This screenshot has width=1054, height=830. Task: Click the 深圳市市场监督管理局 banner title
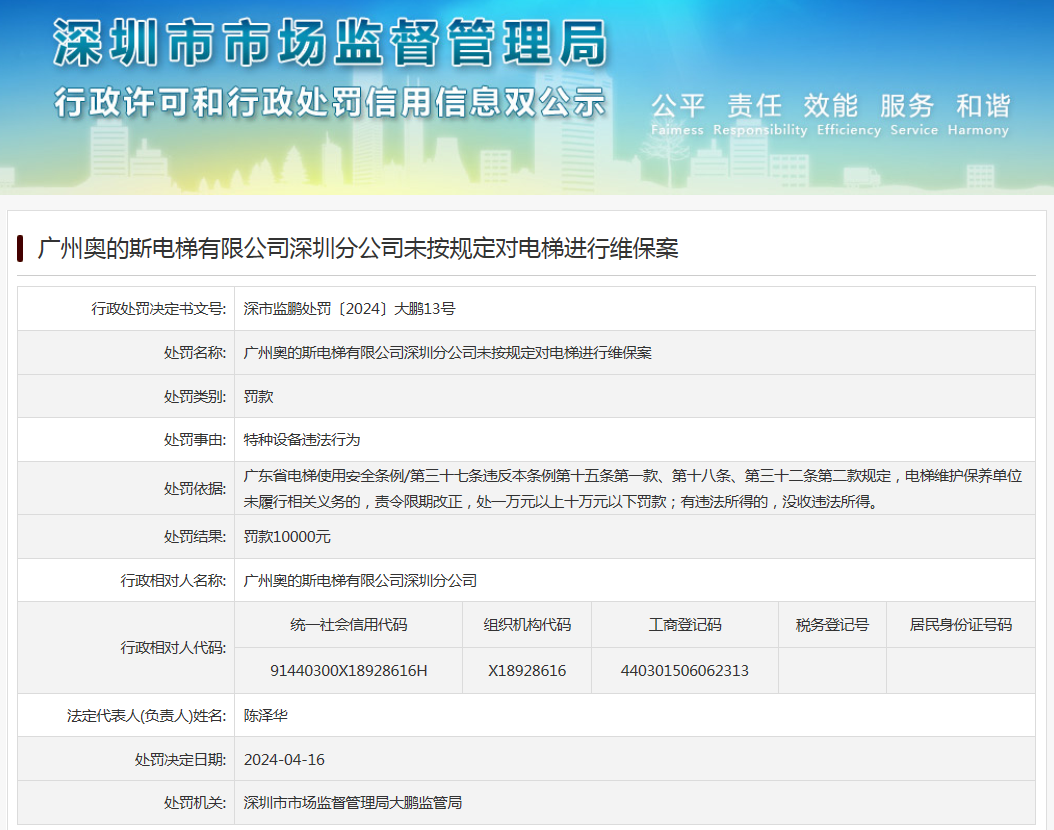point(330,42)
